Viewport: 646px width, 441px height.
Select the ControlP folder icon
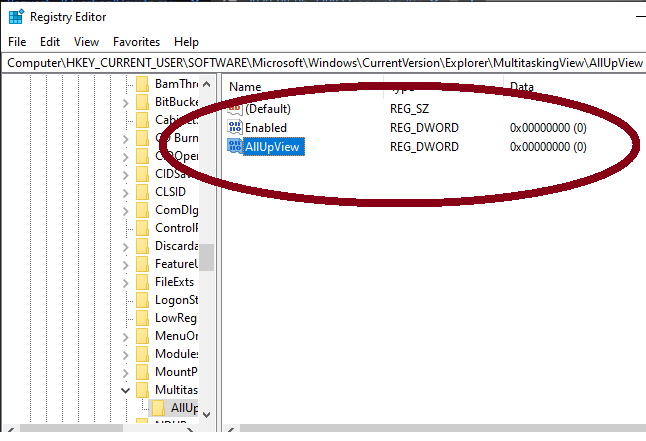143,228
